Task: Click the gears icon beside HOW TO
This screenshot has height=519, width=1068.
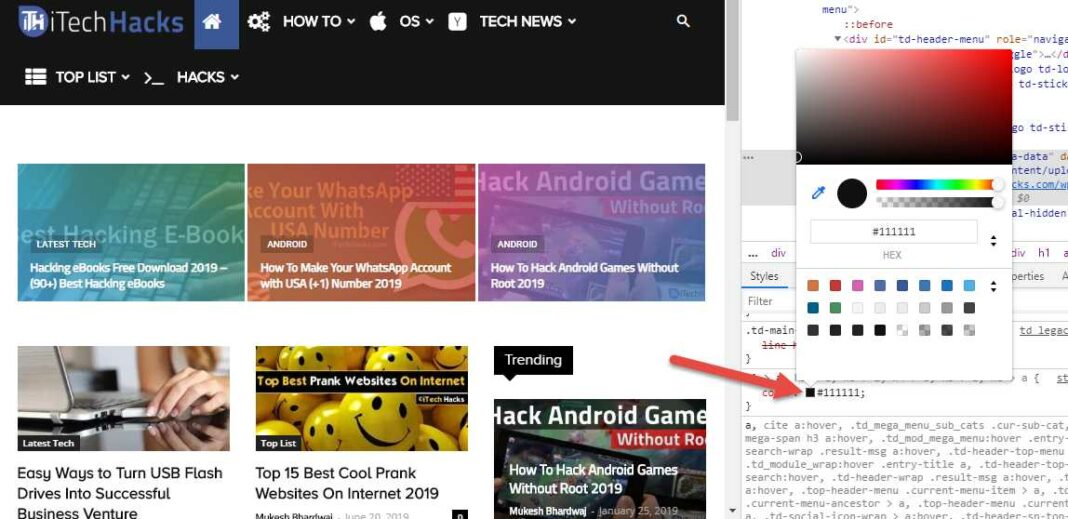Action: point(259,22)
